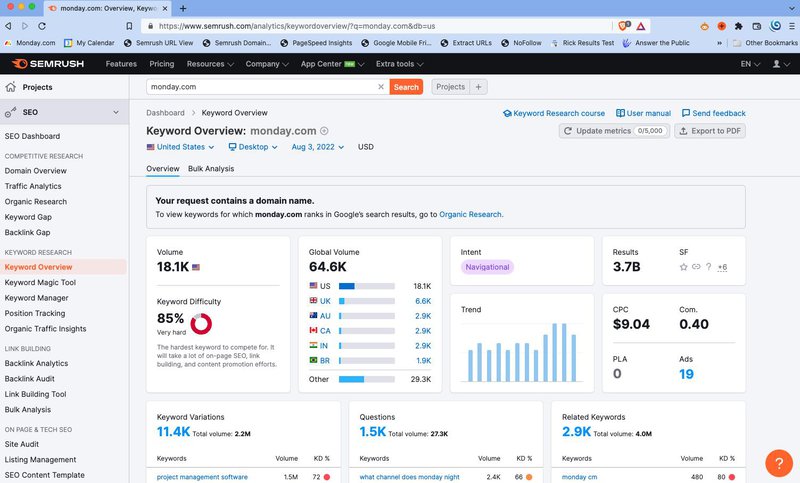Click the UK country link in Global Volume

325,301
